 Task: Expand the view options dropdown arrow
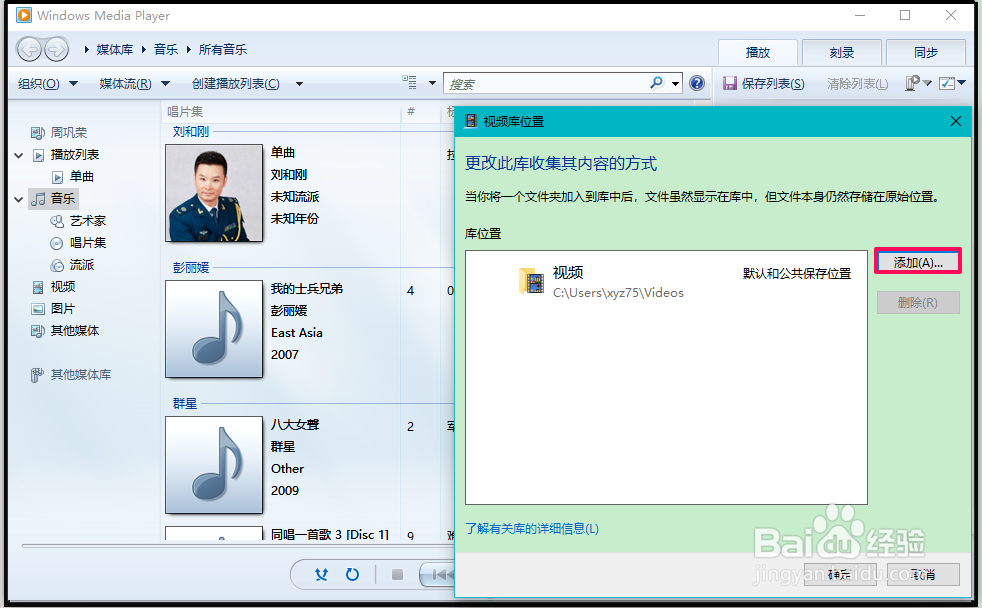point(432,83)
